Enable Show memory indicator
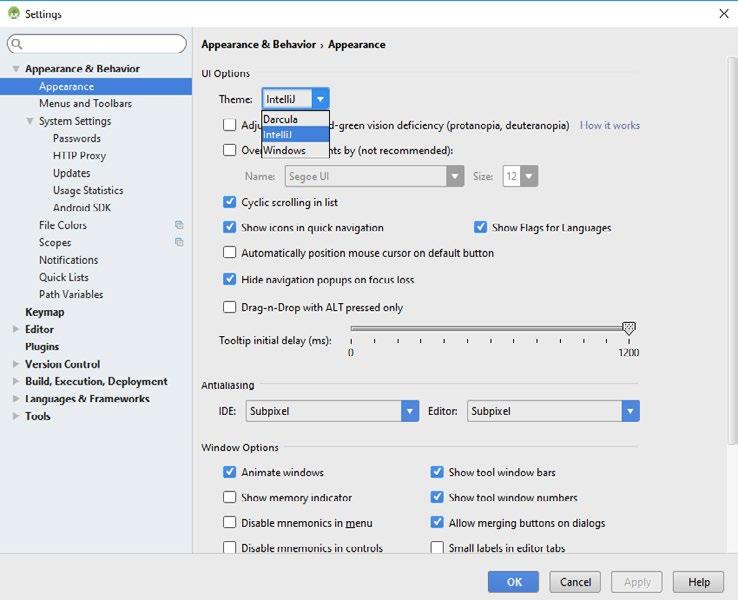The width and height of the screenshot is (738, 600). coord(229,497)
